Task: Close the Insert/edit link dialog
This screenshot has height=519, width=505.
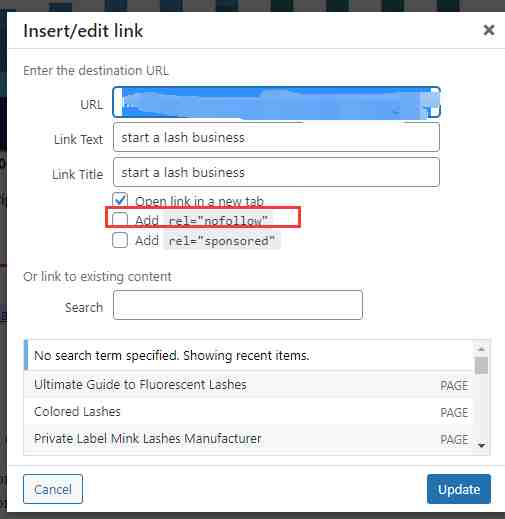Action: [489, 30]
